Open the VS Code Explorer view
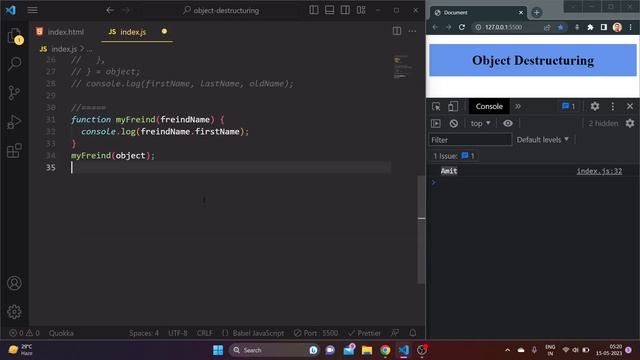The width and height of the screenshot is (640, 360). pyautogui.click(x=15, y=36)
